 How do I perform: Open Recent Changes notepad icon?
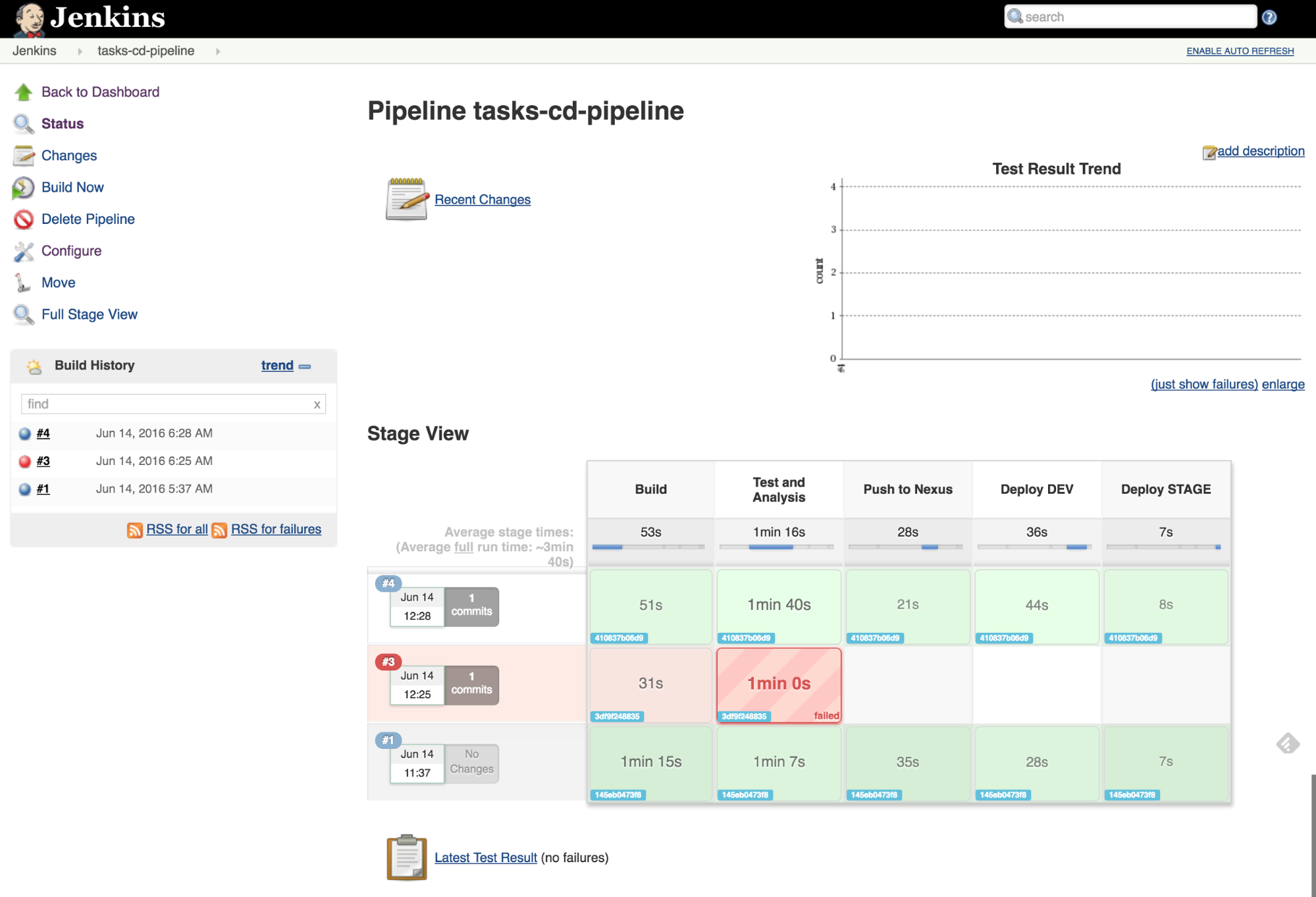tap(406, 199)
